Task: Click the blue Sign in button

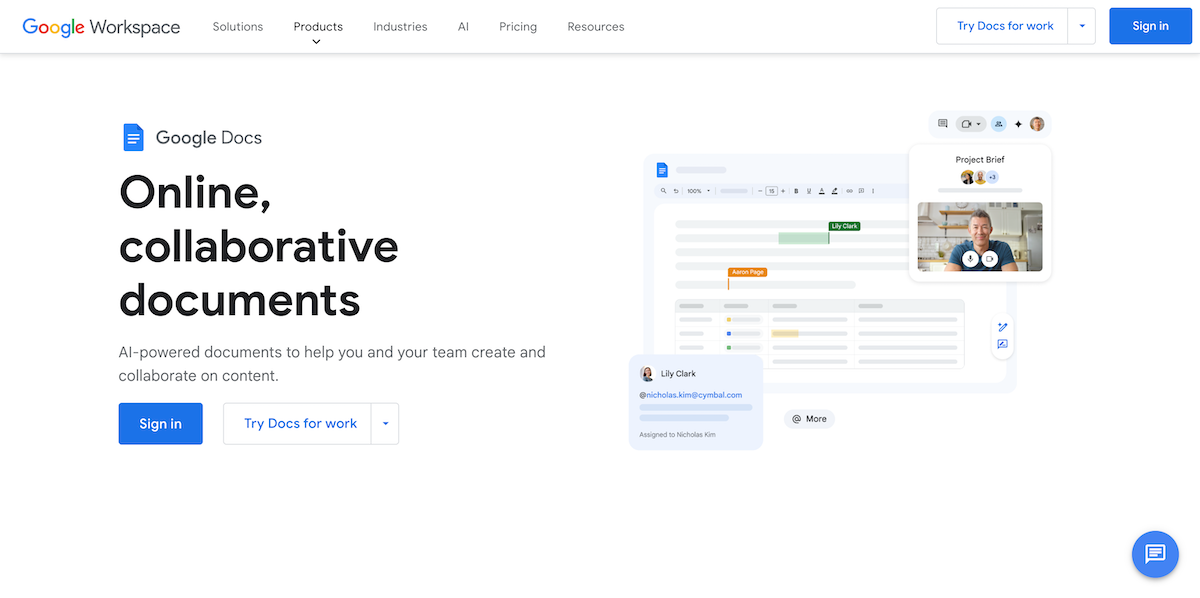Action: (1150, 26)
